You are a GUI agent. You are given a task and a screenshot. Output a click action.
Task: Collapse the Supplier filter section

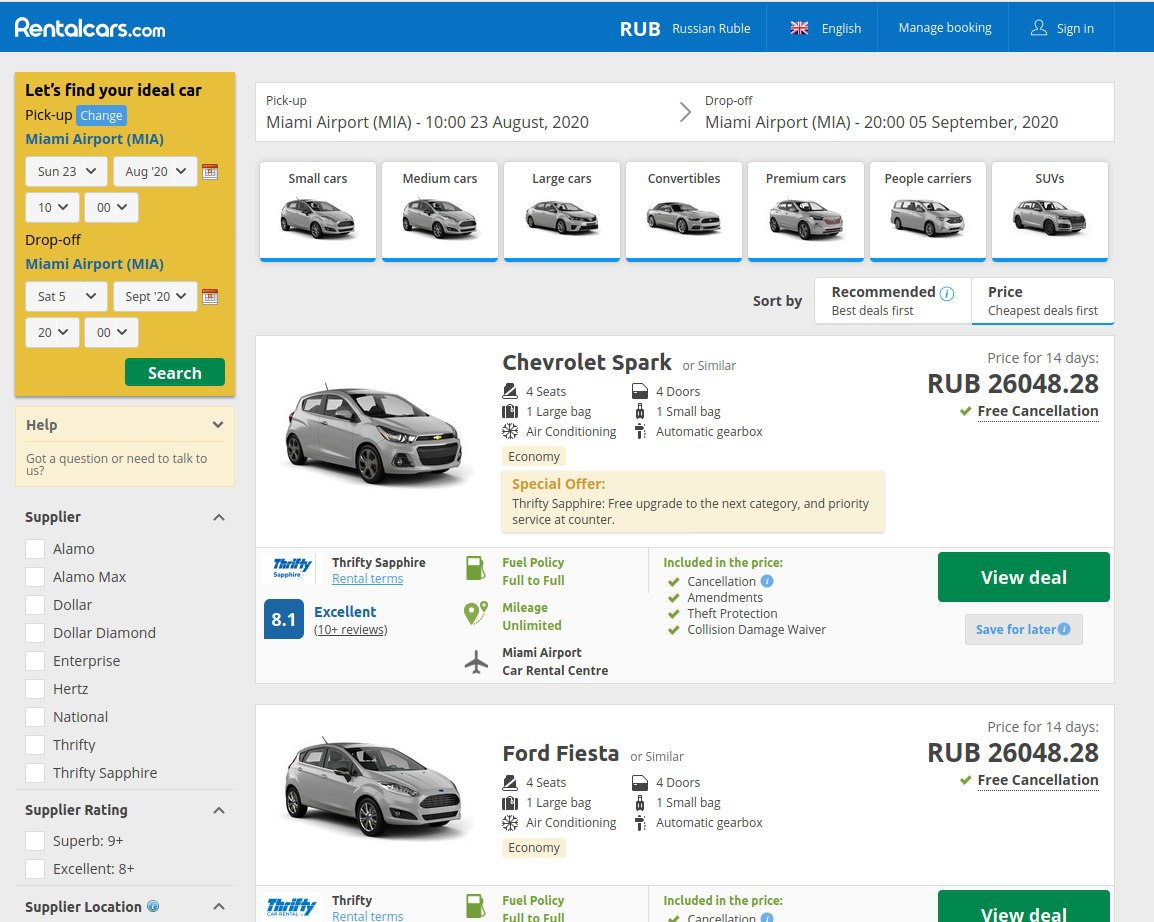[x=219, y=517]
